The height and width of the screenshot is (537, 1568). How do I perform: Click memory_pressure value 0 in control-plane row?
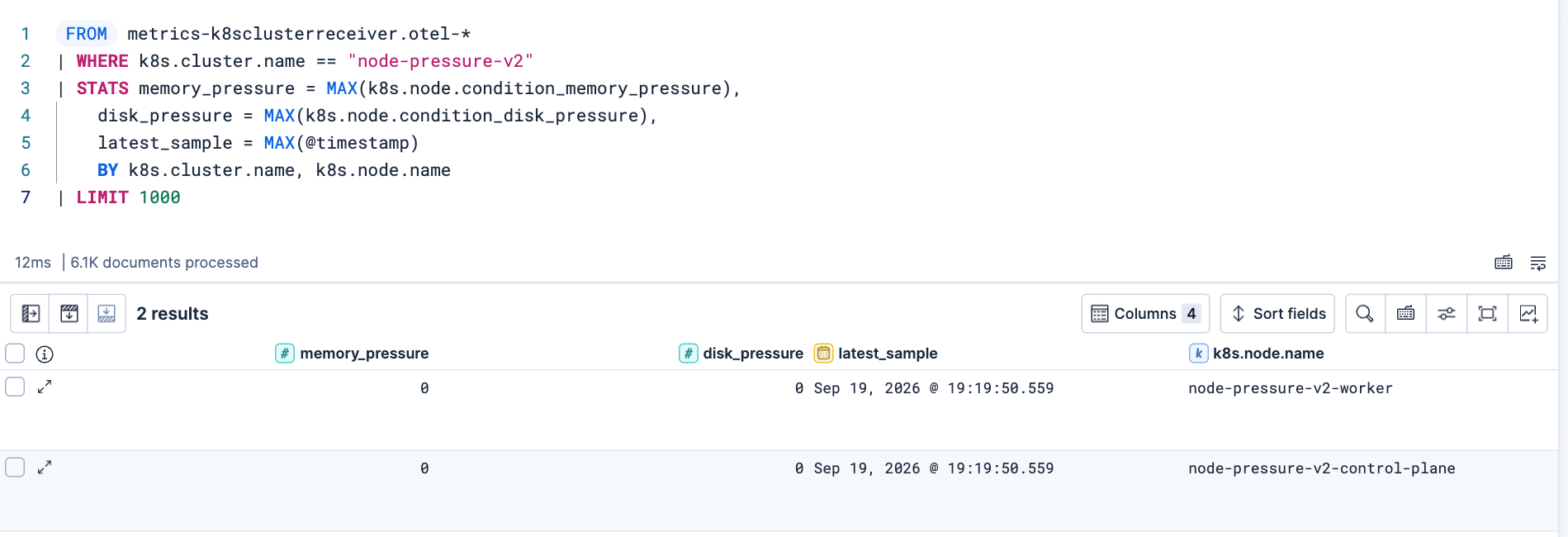tap(424, 468)
